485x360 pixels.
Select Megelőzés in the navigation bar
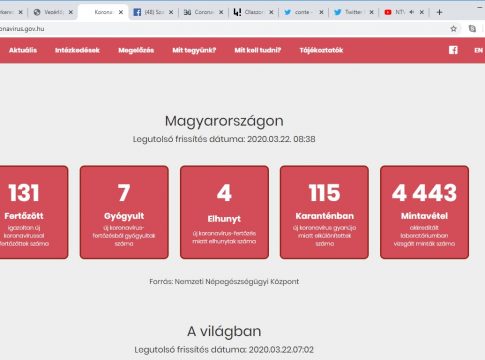click(136, 50)
